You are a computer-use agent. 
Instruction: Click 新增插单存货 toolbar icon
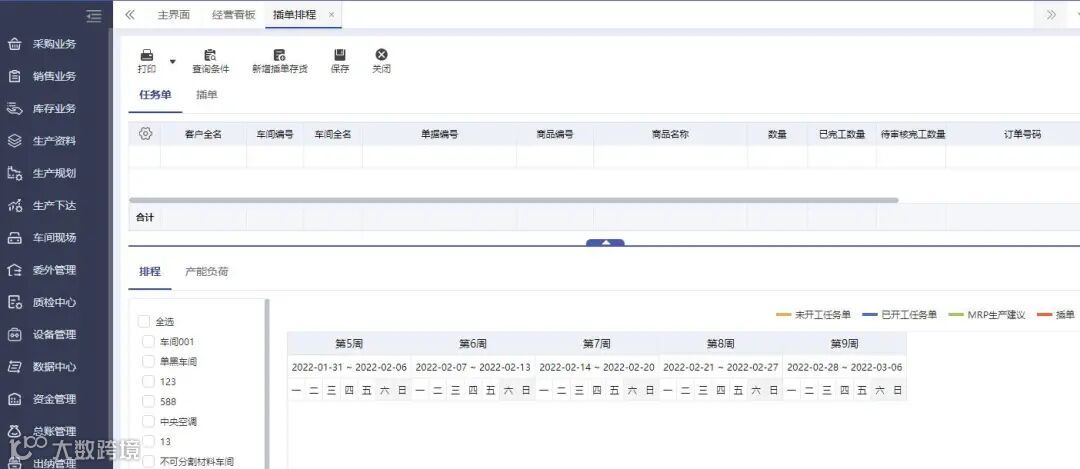coord(280,61)
